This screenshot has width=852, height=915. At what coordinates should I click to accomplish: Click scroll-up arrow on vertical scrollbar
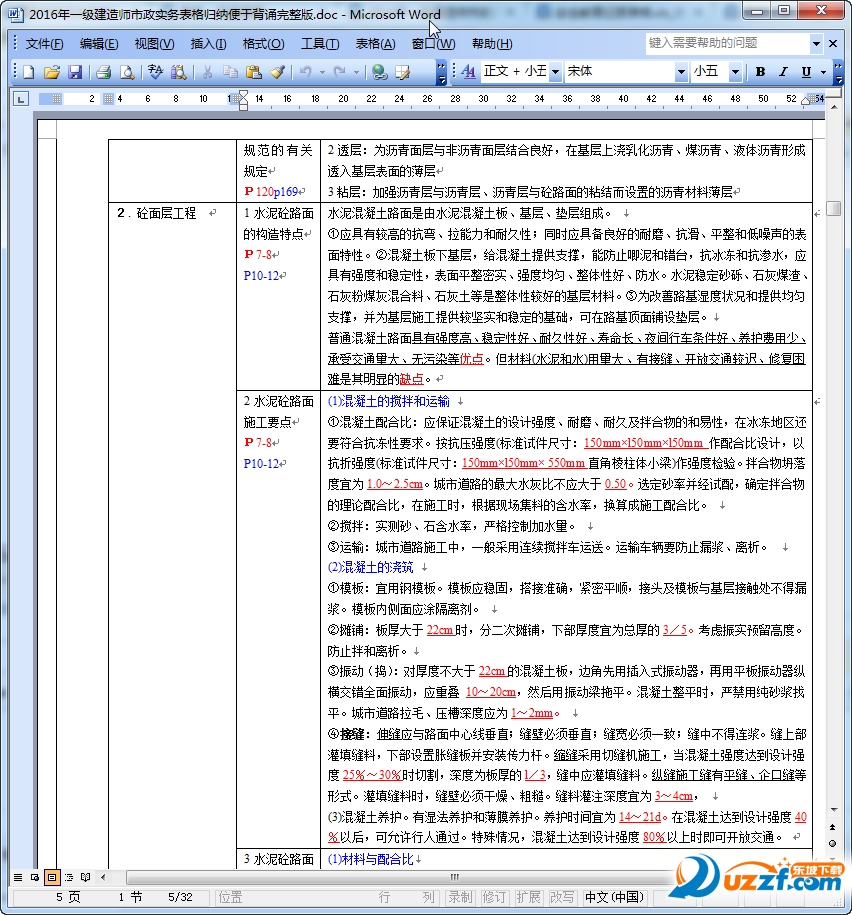(x=833, y=107)
